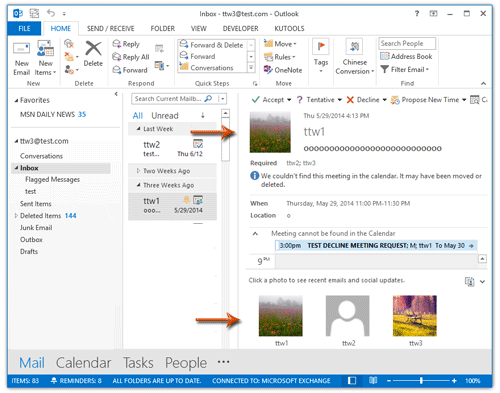Image resolution: width=500 pixels, height=393 pixels.
Task: Open the SEND / RECEIVE tab
Action: coord(111,29)
